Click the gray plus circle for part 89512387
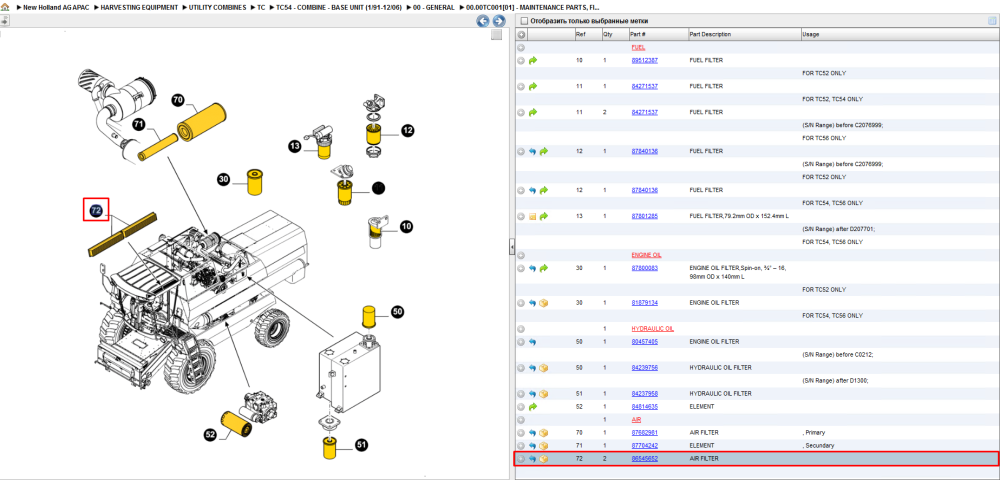Viewport: 1000px width, 480px height. tap(521, 61)
